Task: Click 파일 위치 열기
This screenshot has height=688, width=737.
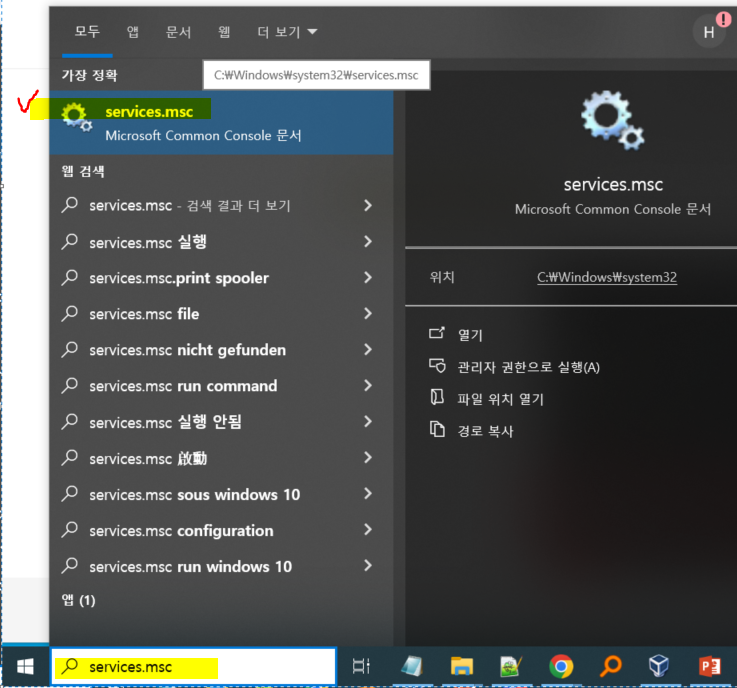Action: click(x=501, y=399)
